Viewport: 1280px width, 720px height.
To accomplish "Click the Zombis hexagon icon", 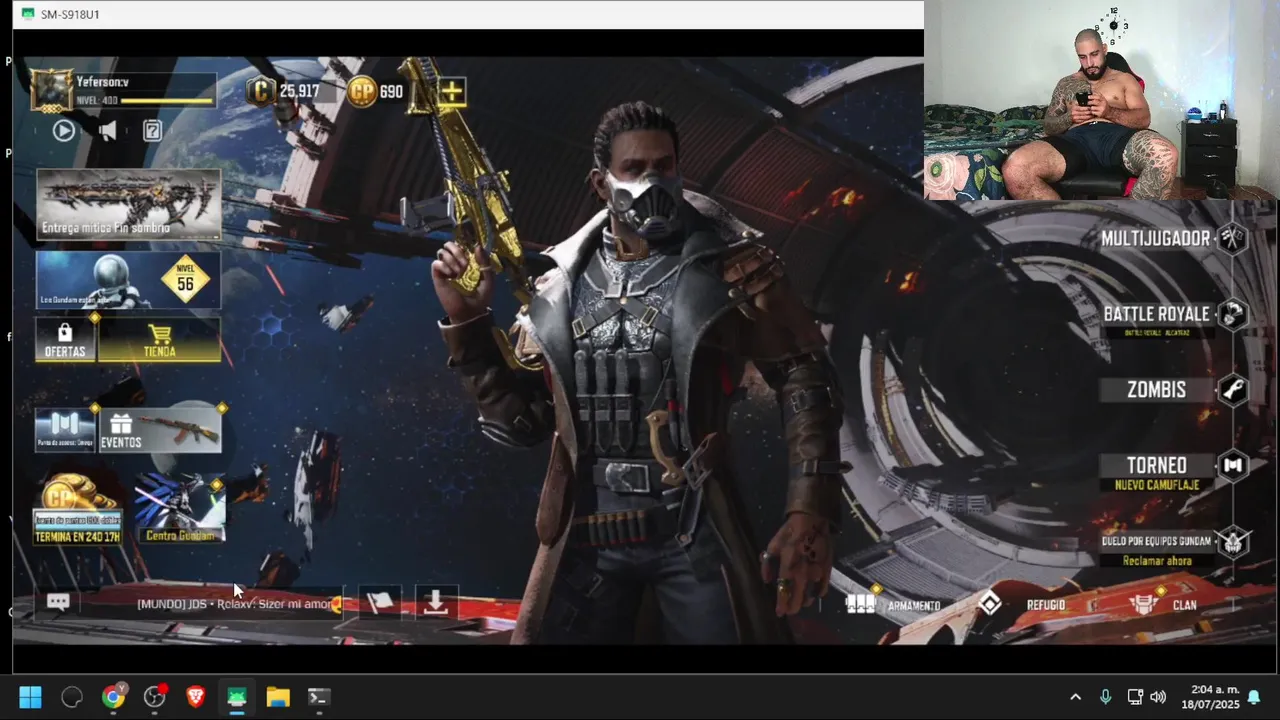I will point(1233,390).
